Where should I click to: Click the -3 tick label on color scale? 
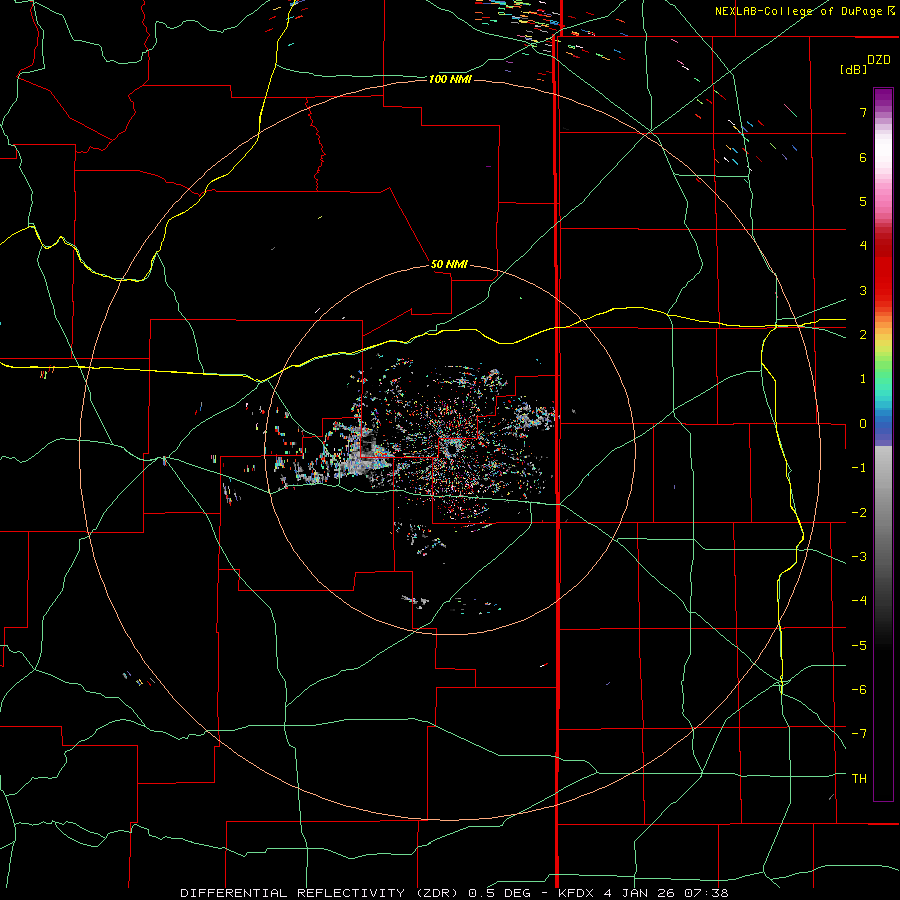click(859, 557)
